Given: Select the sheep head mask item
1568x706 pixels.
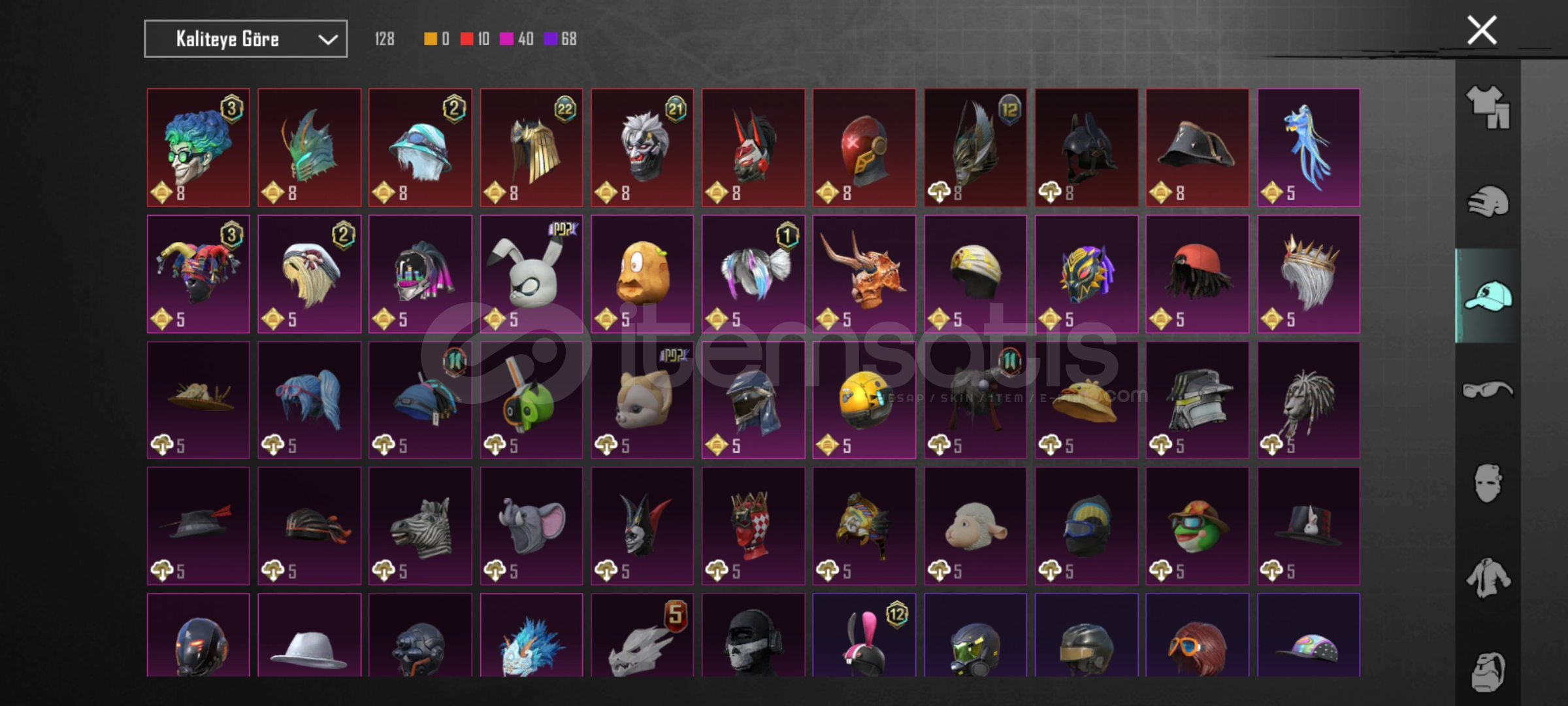Looking at the screenshot, I should (x=975, y=526).
